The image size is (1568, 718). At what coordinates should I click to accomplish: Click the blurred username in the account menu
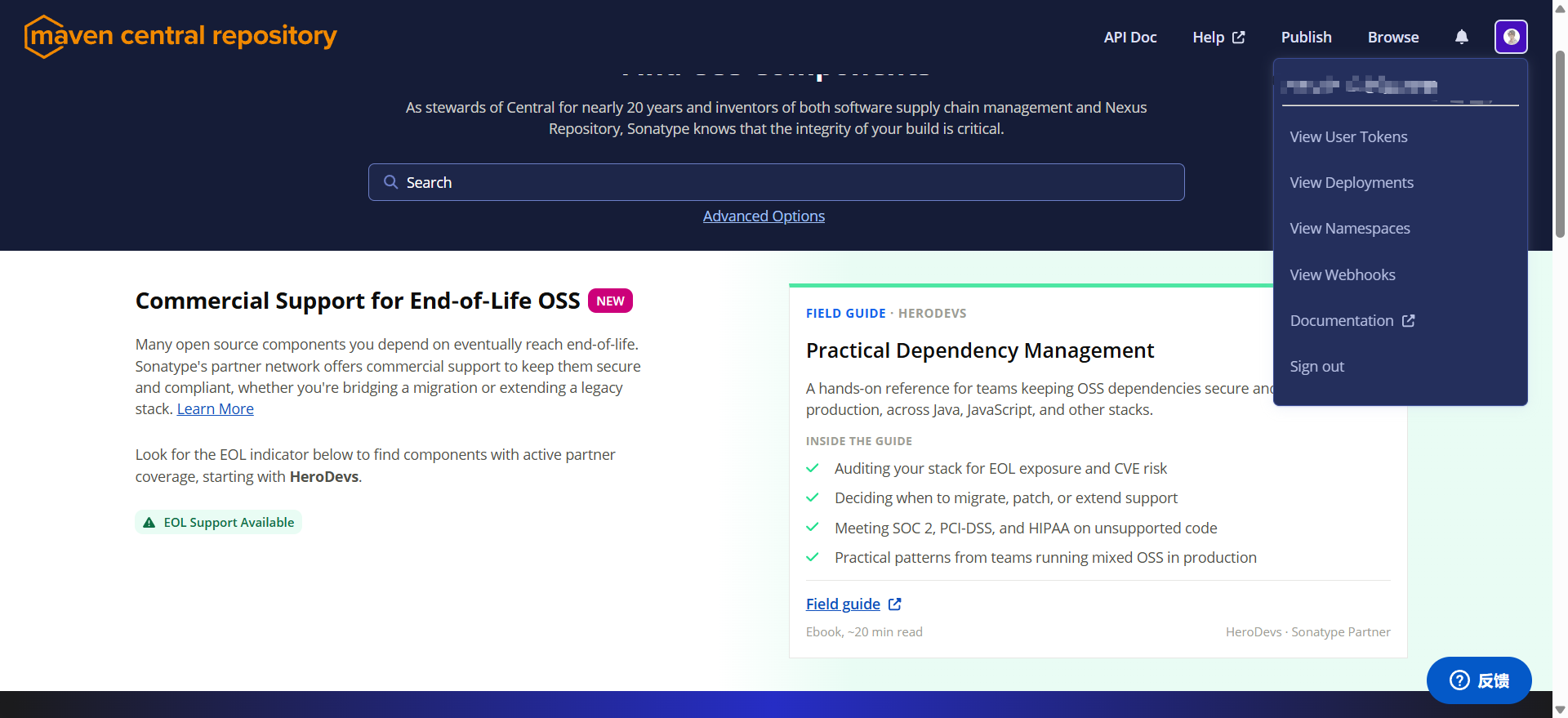click(x=1360, y=86)
